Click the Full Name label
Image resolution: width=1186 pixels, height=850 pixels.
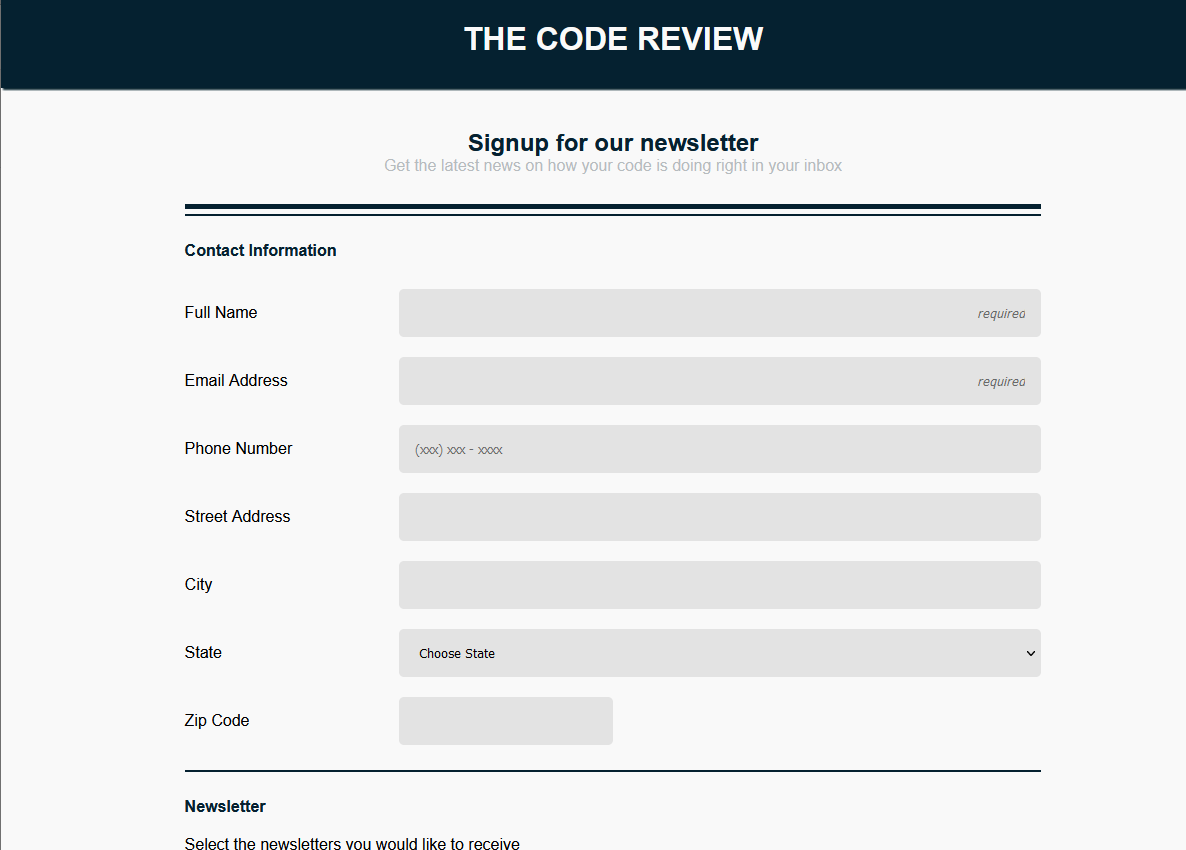(221, 312)
